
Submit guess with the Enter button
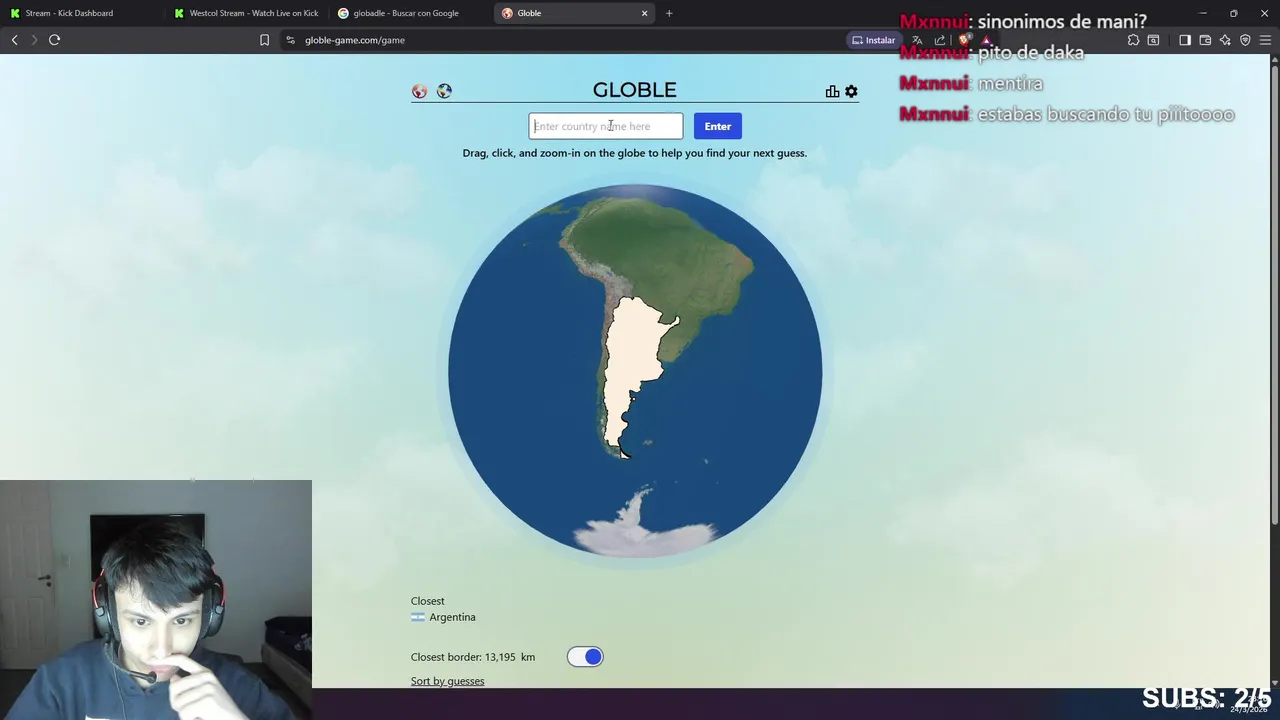718,126
